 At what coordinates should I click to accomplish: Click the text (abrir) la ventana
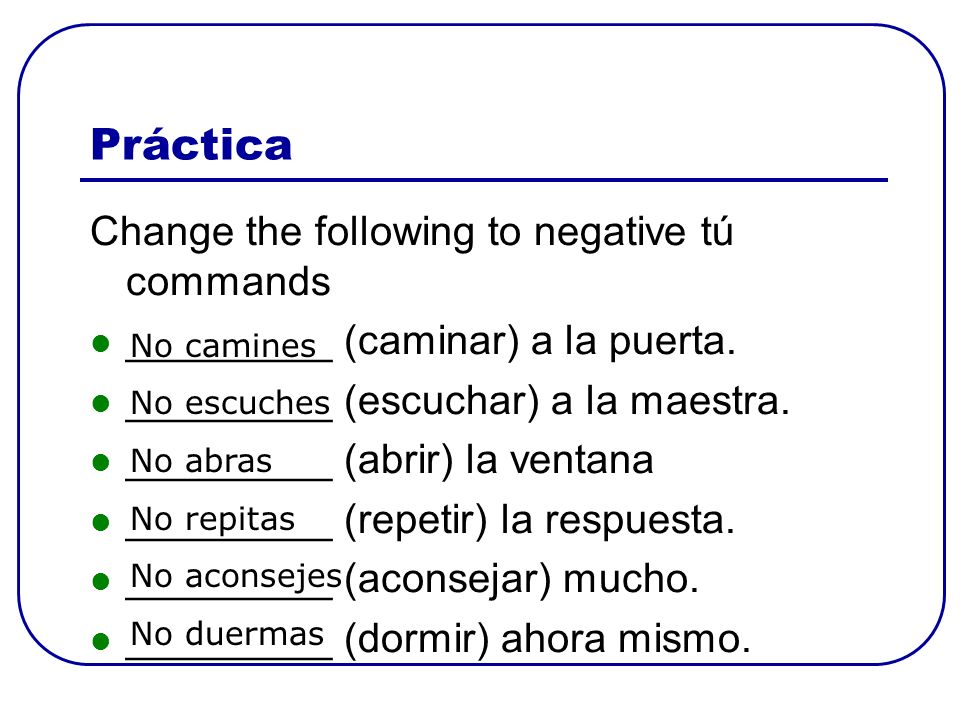(499, 460)
